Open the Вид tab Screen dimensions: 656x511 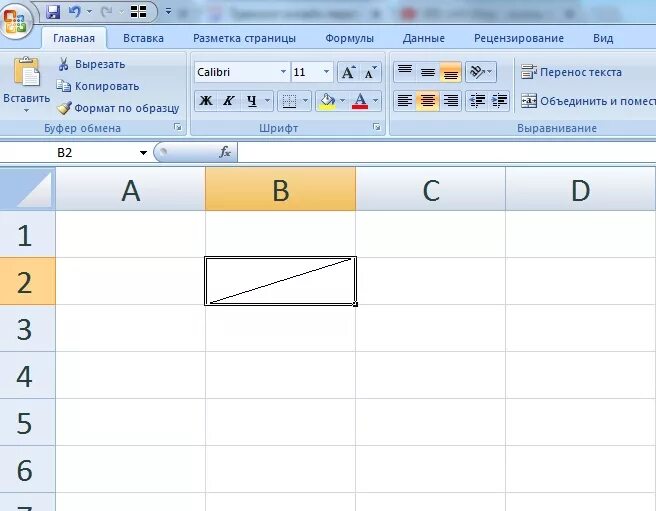(x=603, y=39)
